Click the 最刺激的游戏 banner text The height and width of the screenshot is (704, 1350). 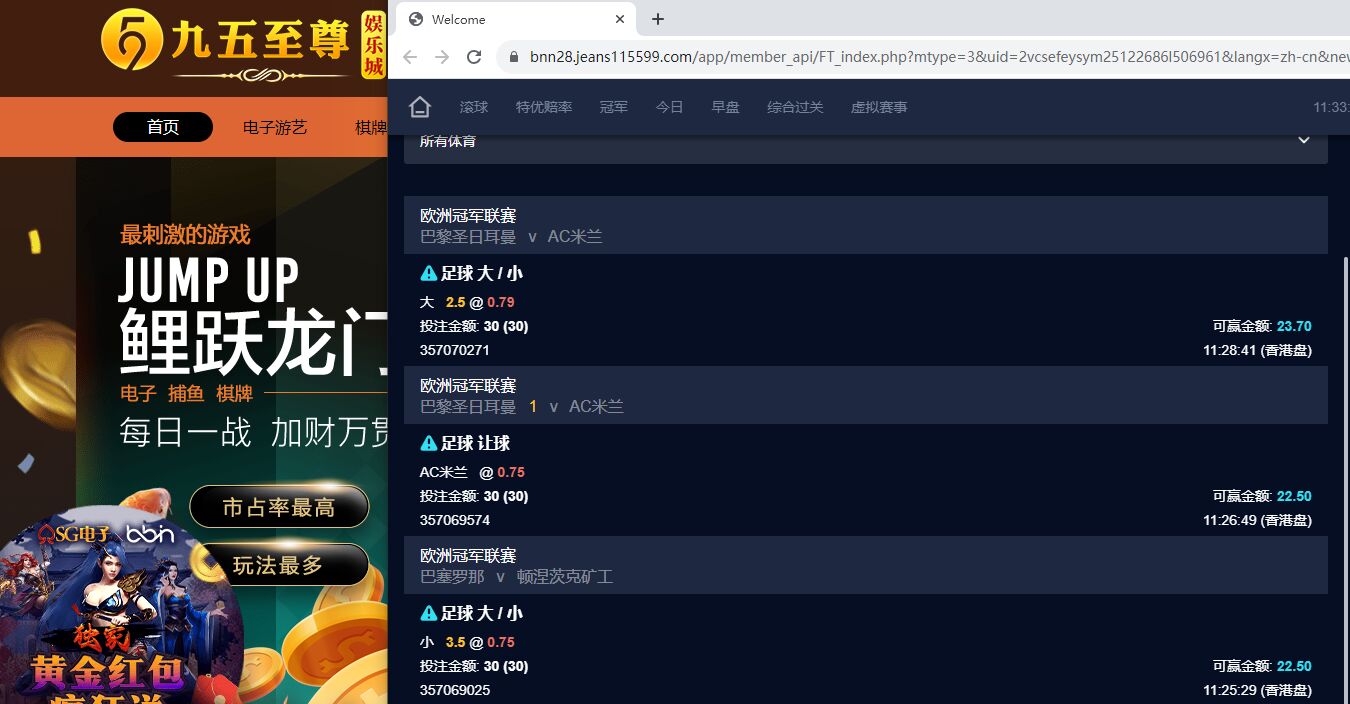(x=185, y=235)
